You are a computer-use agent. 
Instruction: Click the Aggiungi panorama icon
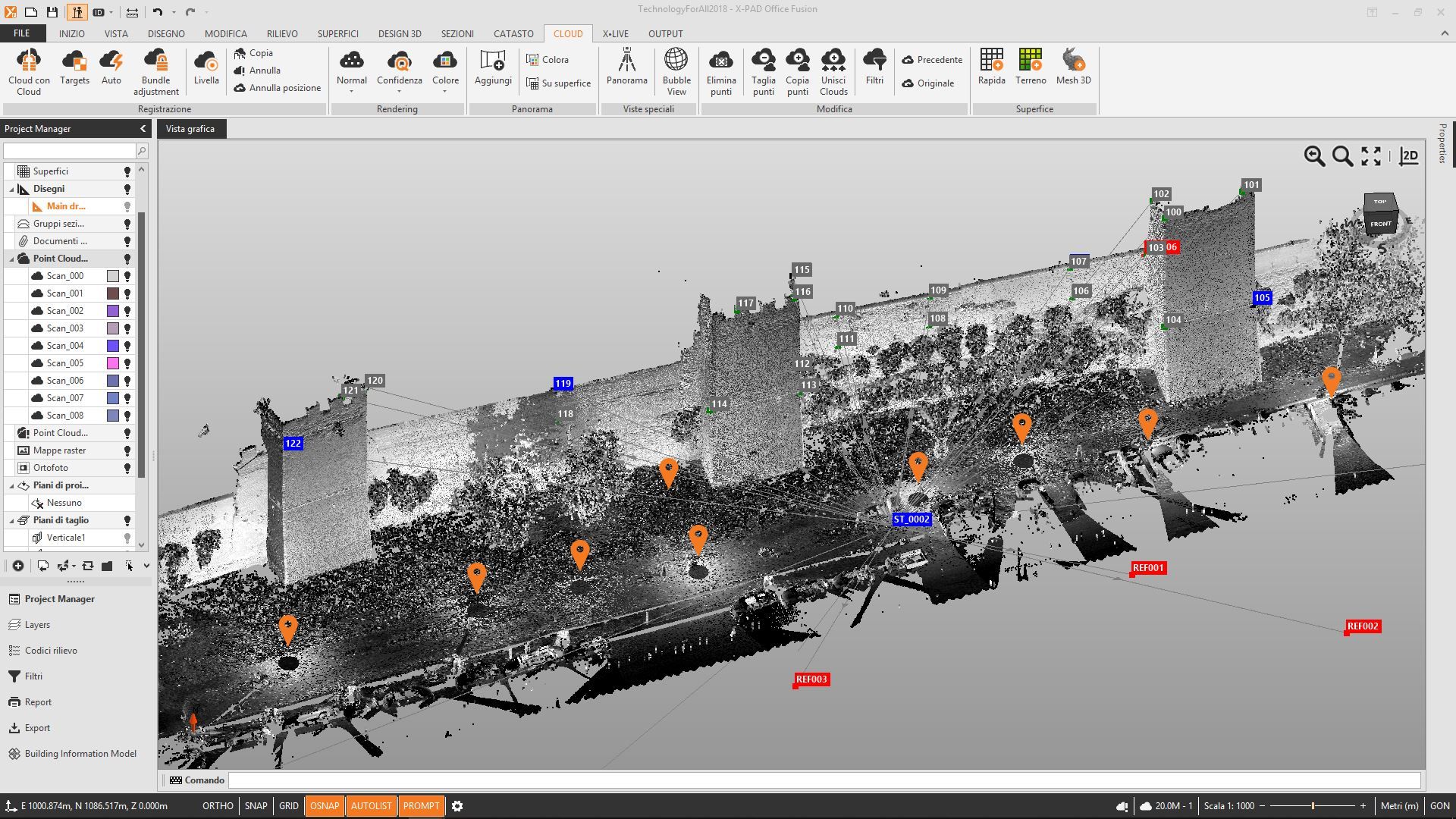click(493, 68)
